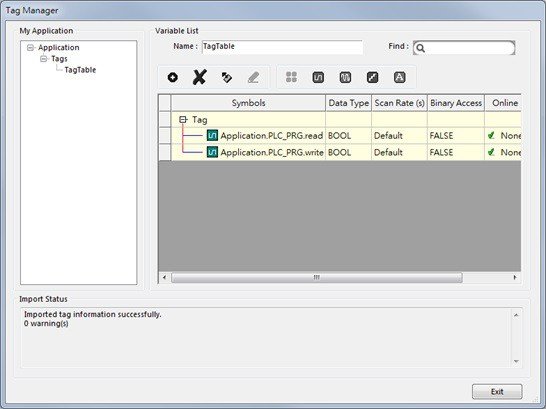This screenshot has height=409, width=546.
Task: Click the letter A string filter icon
Action: (399, 77)
